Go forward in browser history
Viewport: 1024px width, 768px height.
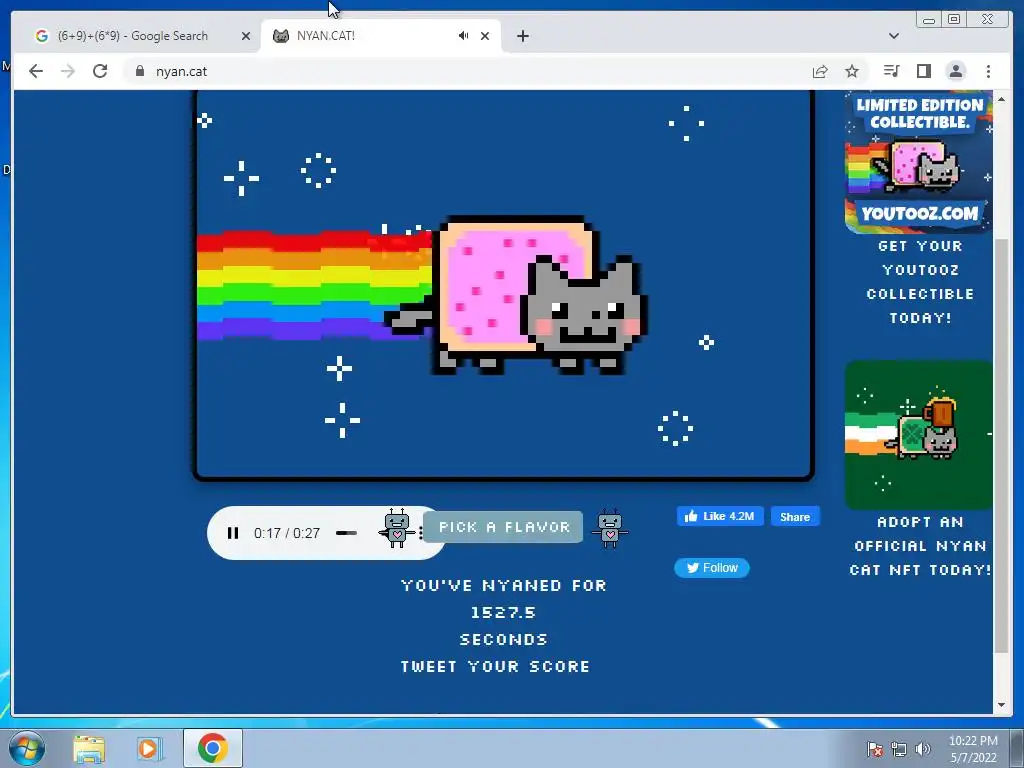click(68, 71)
